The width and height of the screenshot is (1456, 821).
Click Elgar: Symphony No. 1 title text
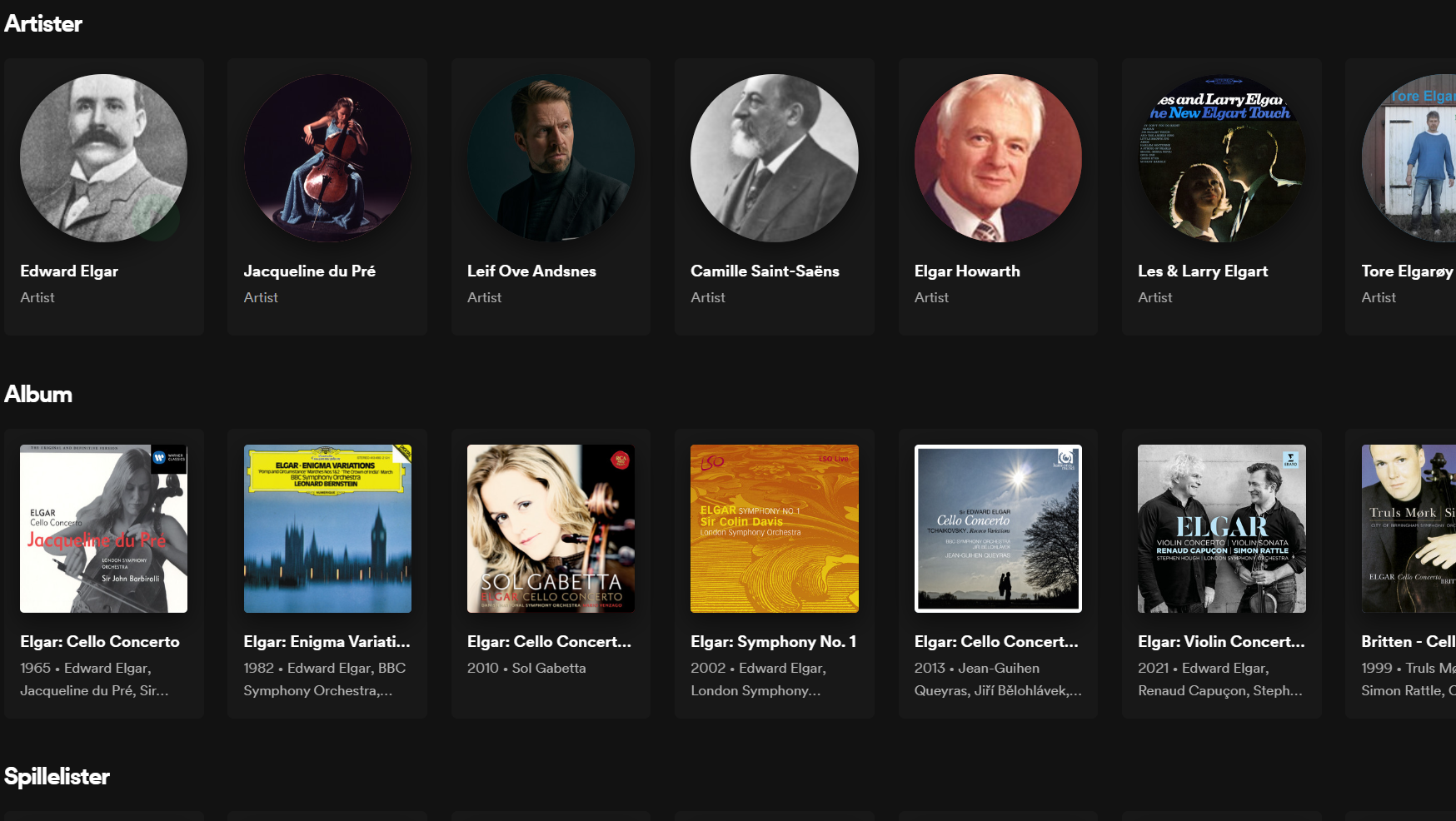(773, 642)
